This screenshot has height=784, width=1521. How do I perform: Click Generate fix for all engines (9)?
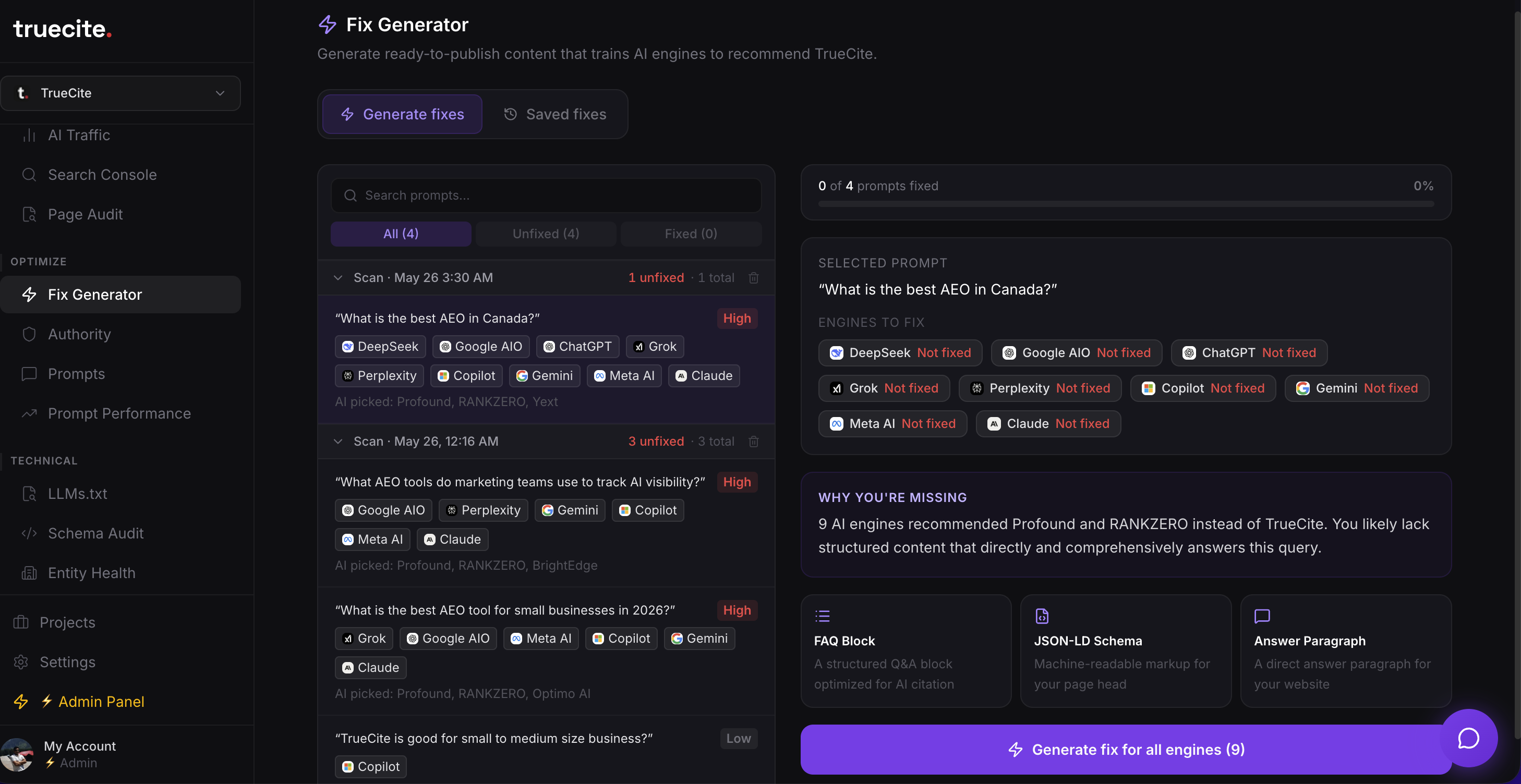[1126, 749]
